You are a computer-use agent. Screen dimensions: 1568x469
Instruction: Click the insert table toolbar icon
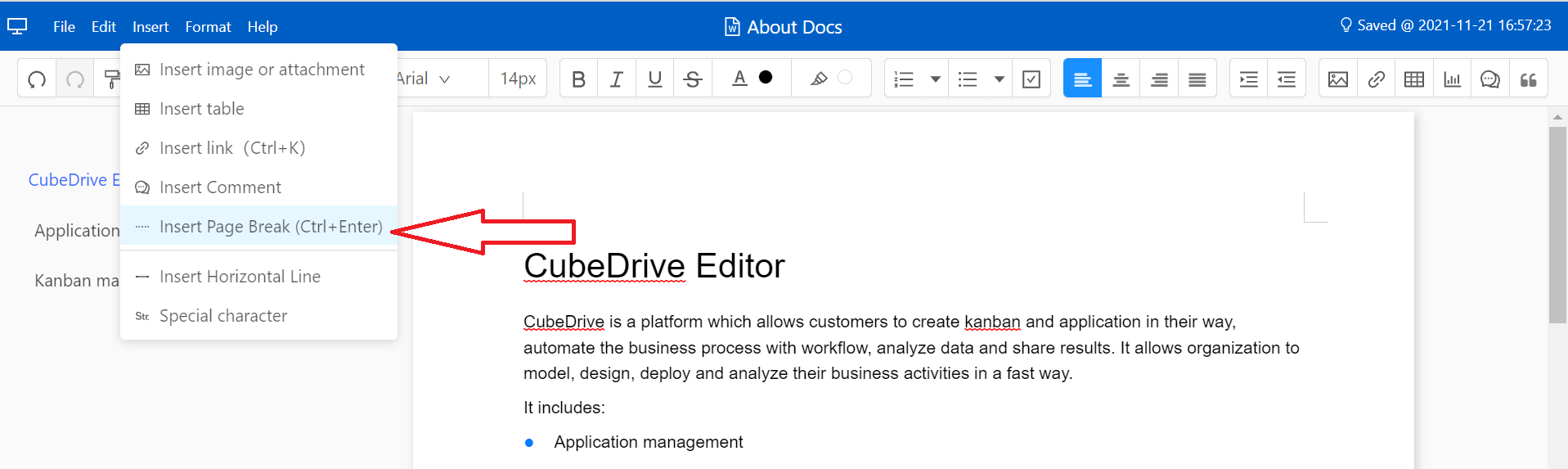click(1414, 79)
